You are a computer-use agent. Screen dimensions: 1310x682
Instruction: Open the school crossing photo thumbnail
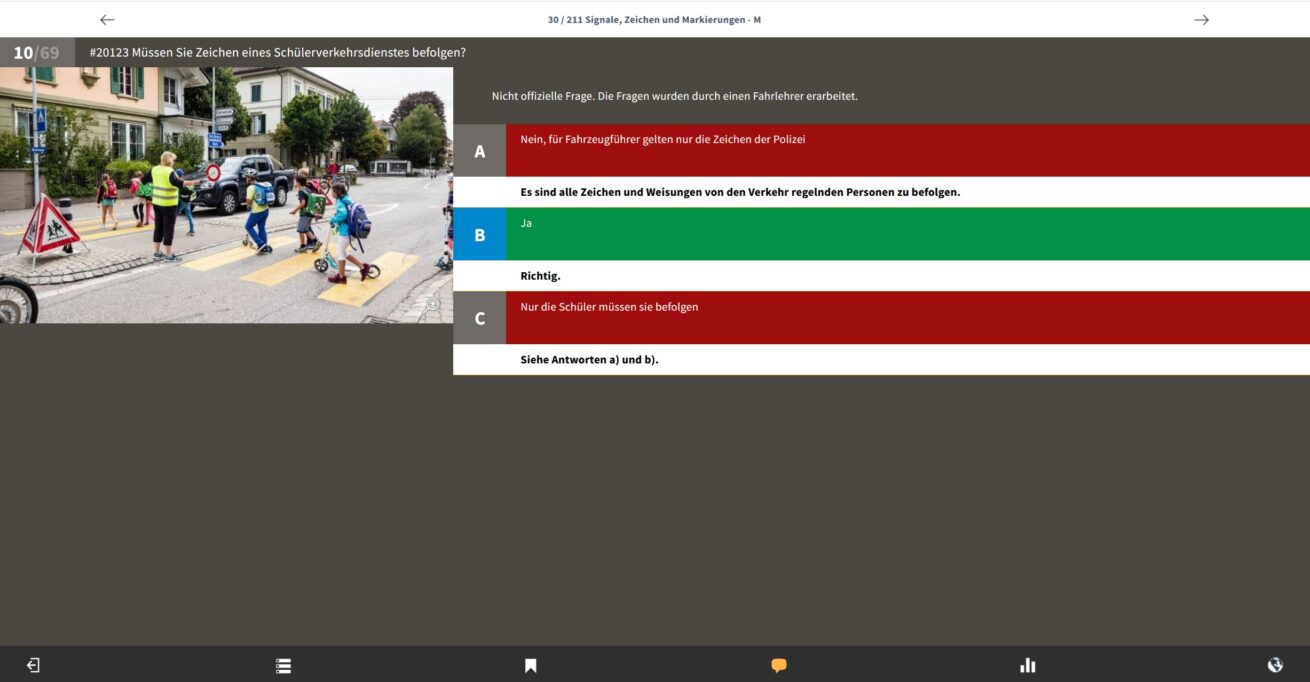[226, 195]
